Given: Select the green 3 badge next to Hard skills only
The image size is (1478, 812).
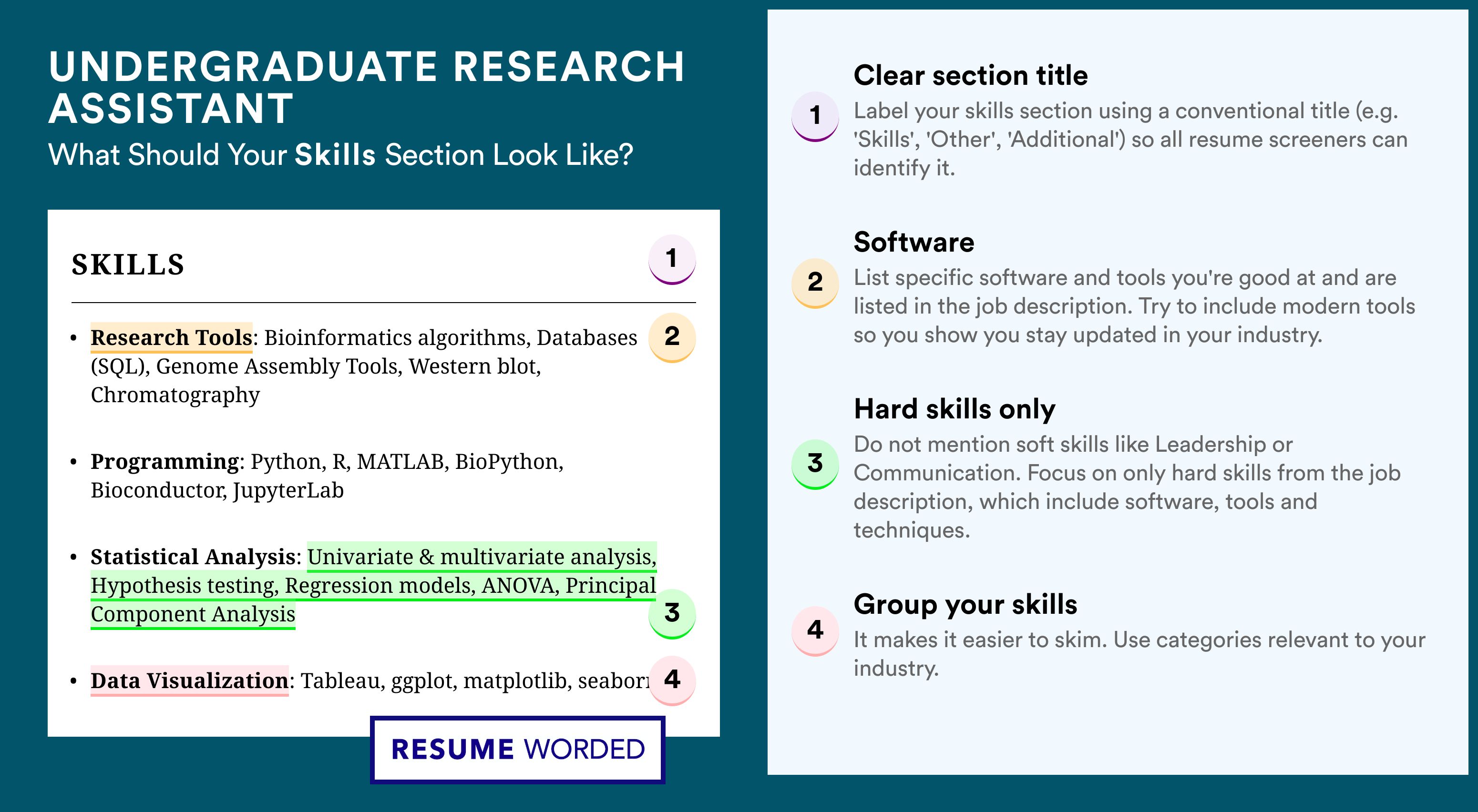Looking at the screenshot, I should (815, 464).
